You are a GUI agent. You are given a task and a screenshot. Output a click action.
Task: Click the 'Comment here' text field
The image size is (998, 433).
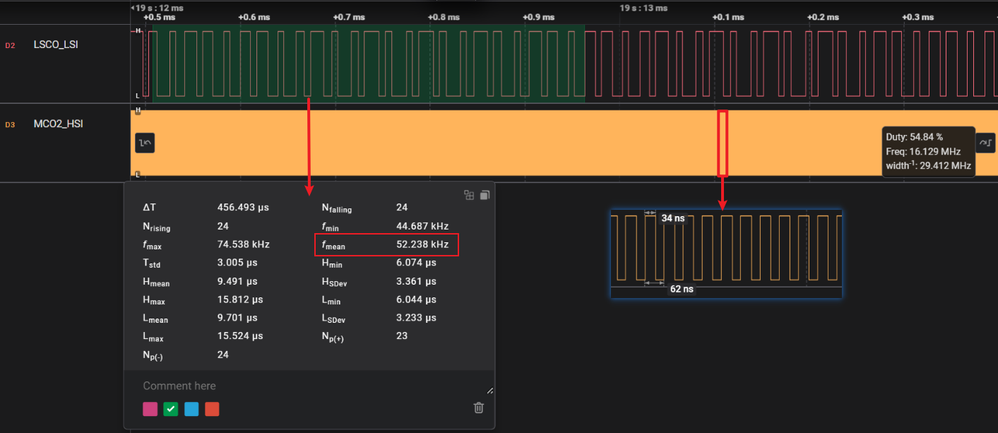[x=300, y=386]
